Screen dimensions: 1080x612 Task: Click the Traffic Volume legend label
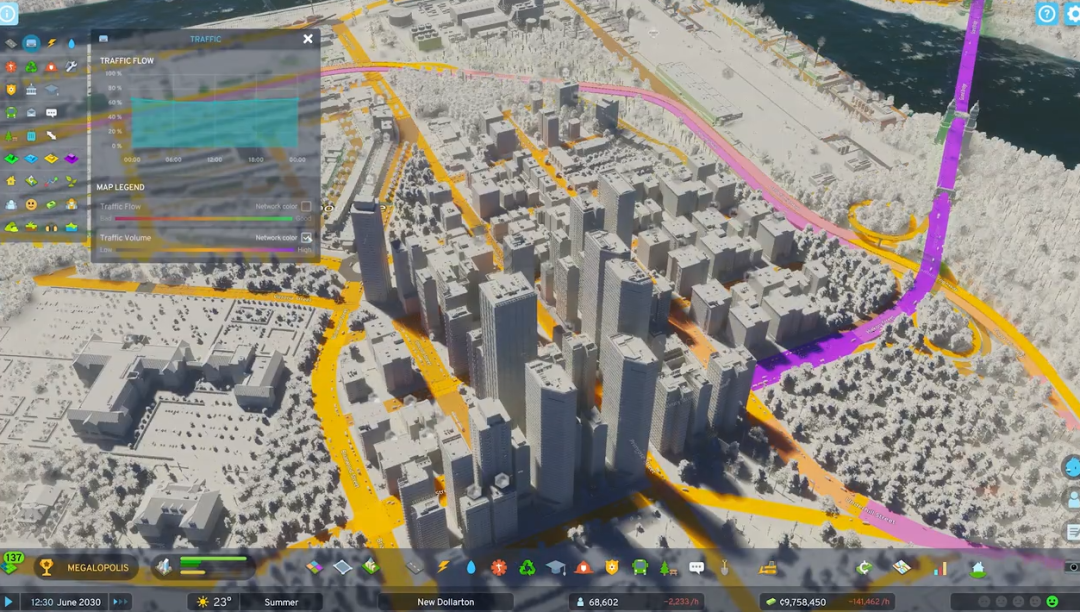click(x=125, y=238)
